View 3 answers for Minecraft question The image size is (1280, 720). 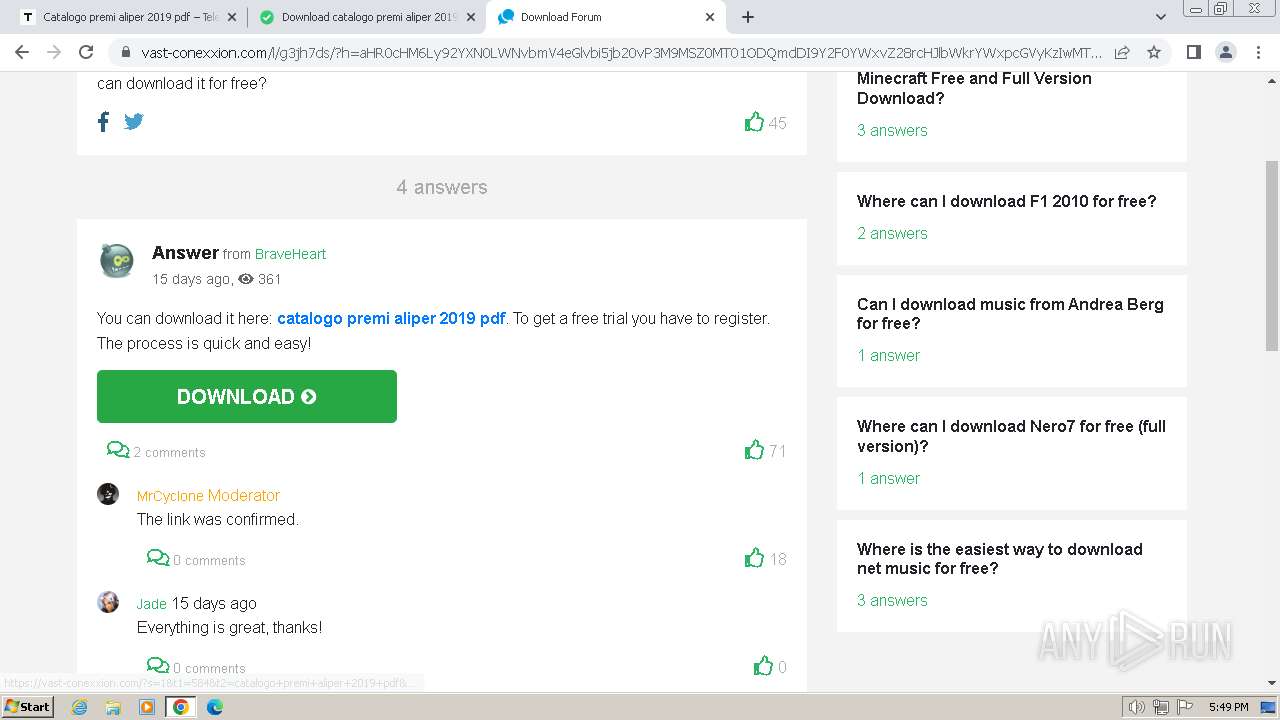coord(892,130)
